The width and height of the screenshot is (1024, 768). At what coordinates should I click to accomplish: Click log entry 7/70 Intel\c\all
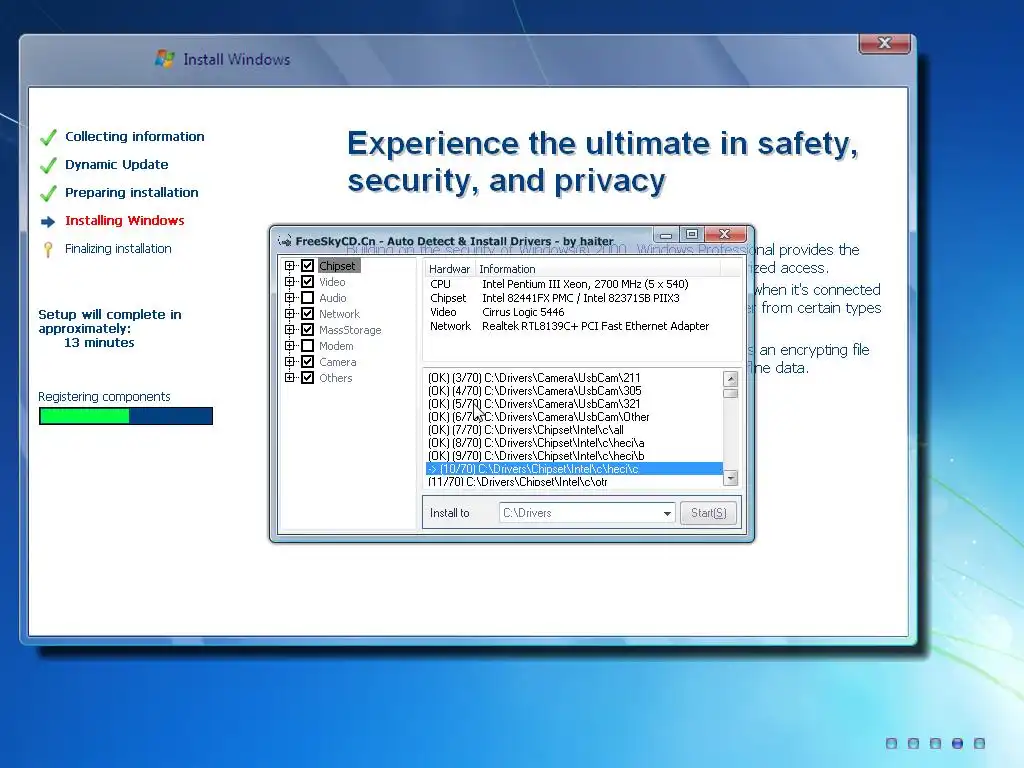pos(574,430)
